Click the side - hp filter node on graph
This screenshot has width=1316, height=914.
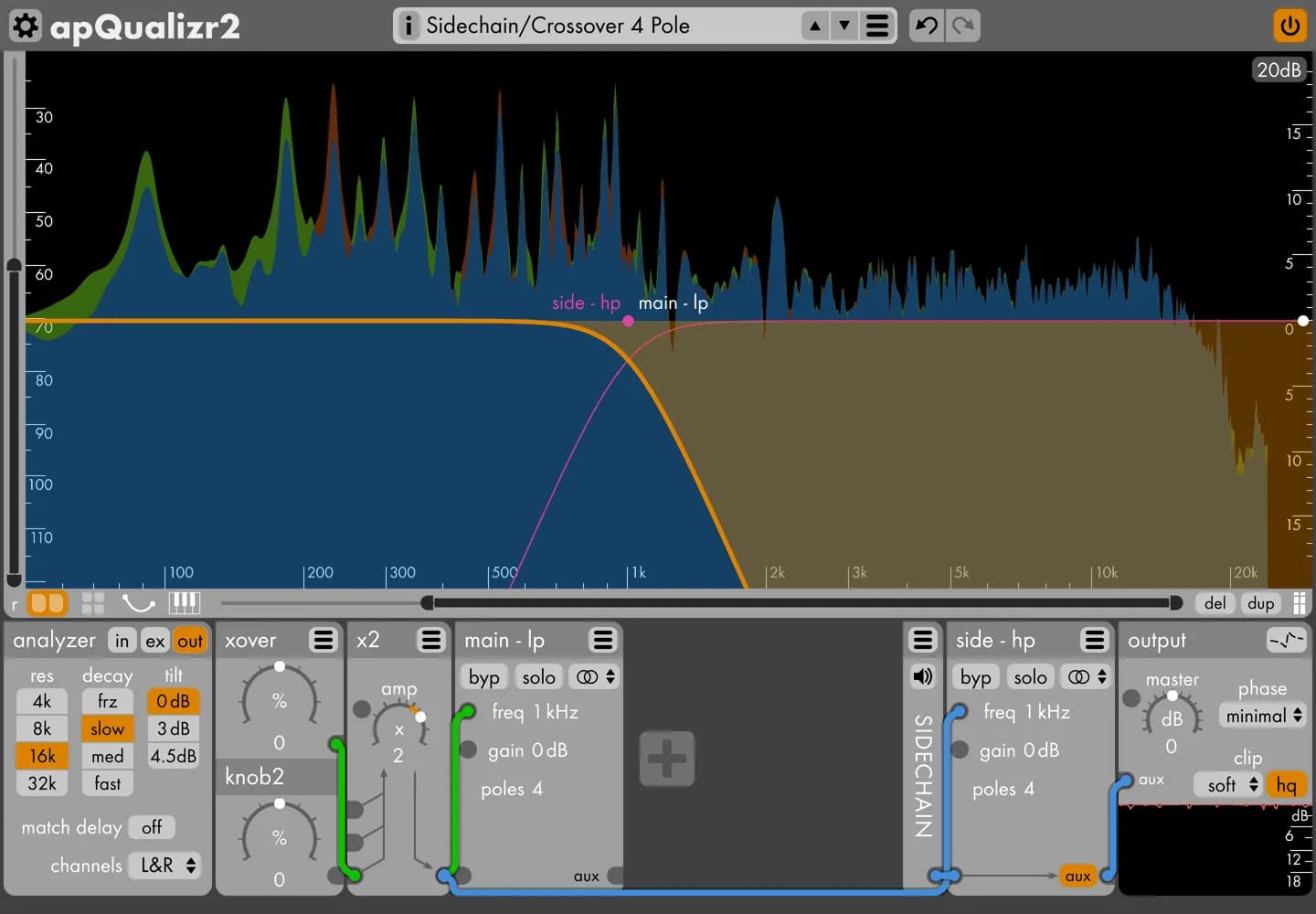[x=628, y=321]
